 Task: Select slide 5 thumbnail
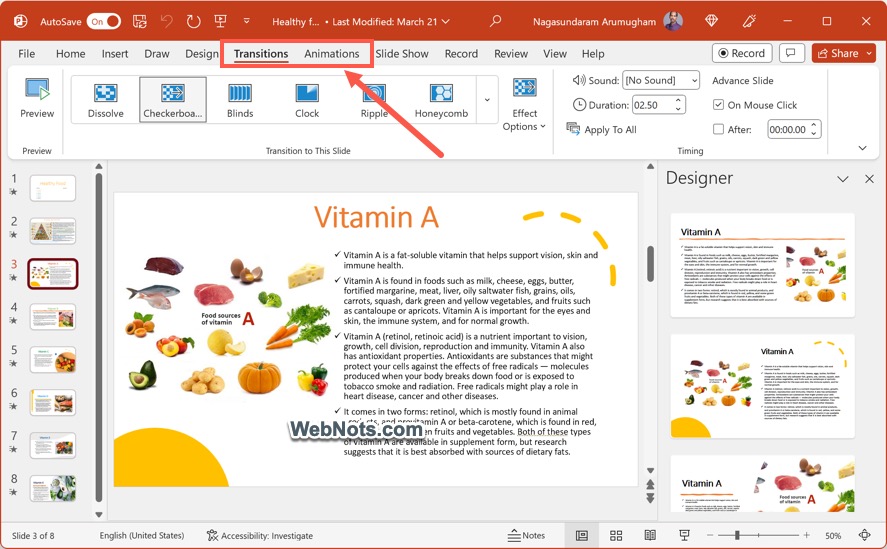tap(53, 360)
